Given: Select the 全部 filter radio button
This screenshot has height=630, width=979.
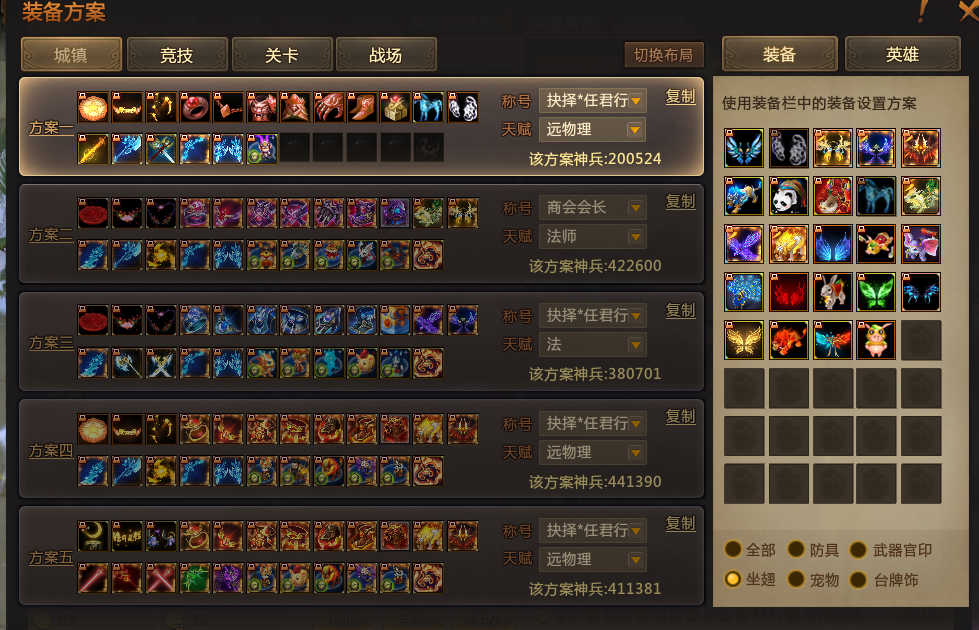Looking at the screenshot, I should (732, 549).
